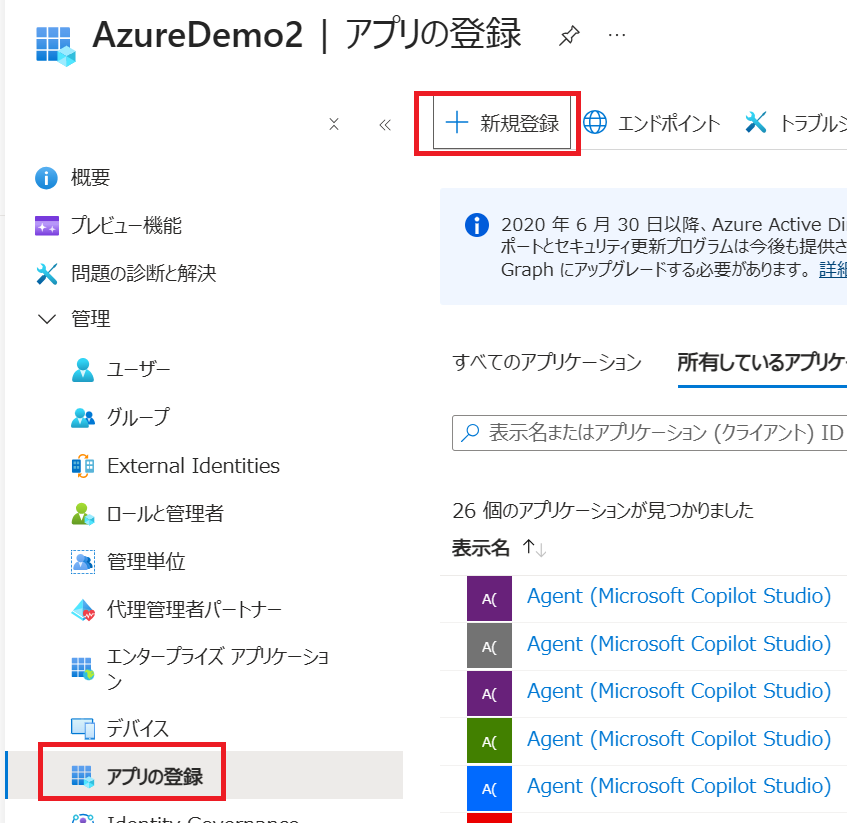Open the 詳細 link in the banner
The image size is (847, 823).
pos(832,268)
